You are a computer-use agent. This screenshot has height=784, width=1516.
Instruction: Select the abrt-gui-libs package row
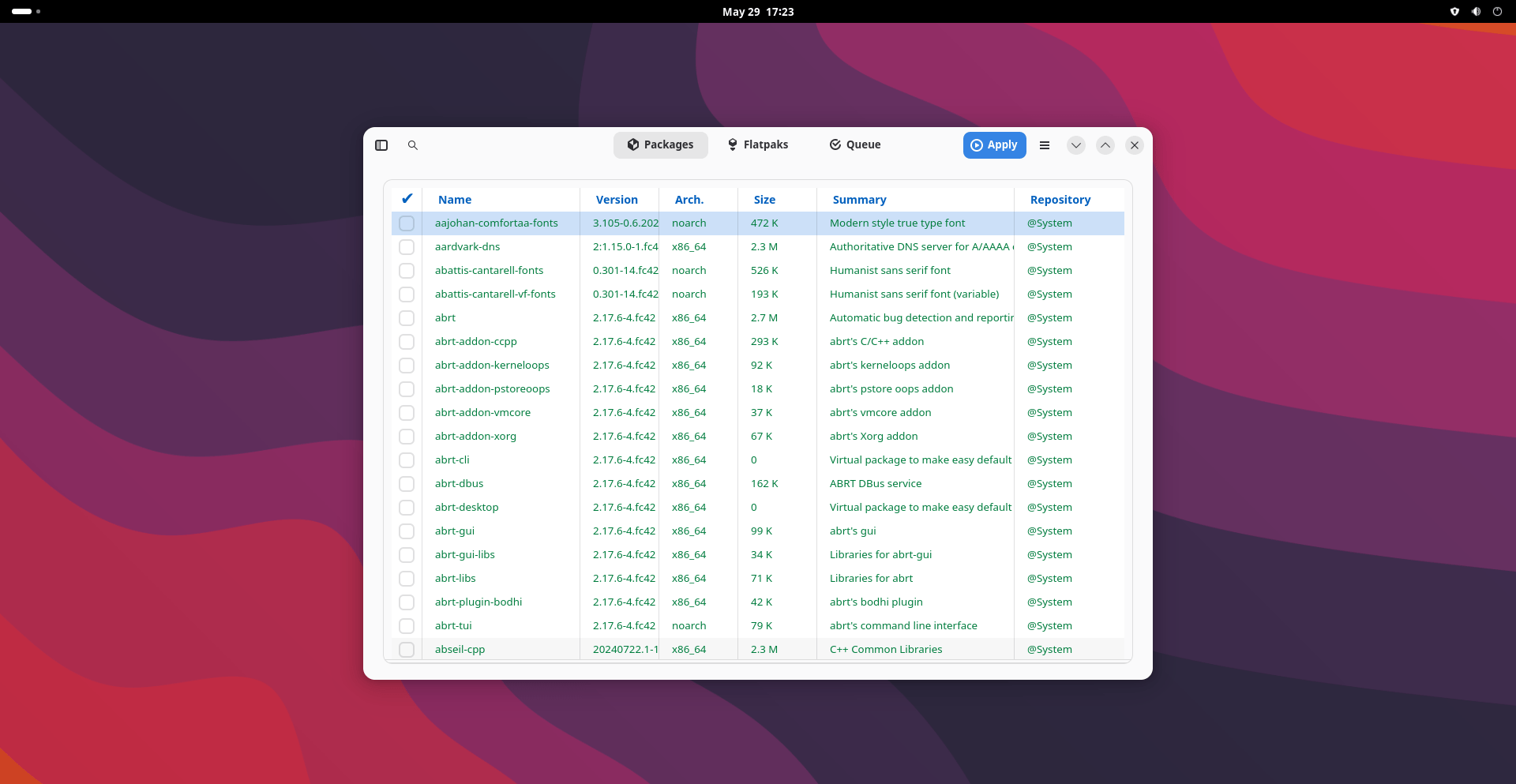pos(758,555)
